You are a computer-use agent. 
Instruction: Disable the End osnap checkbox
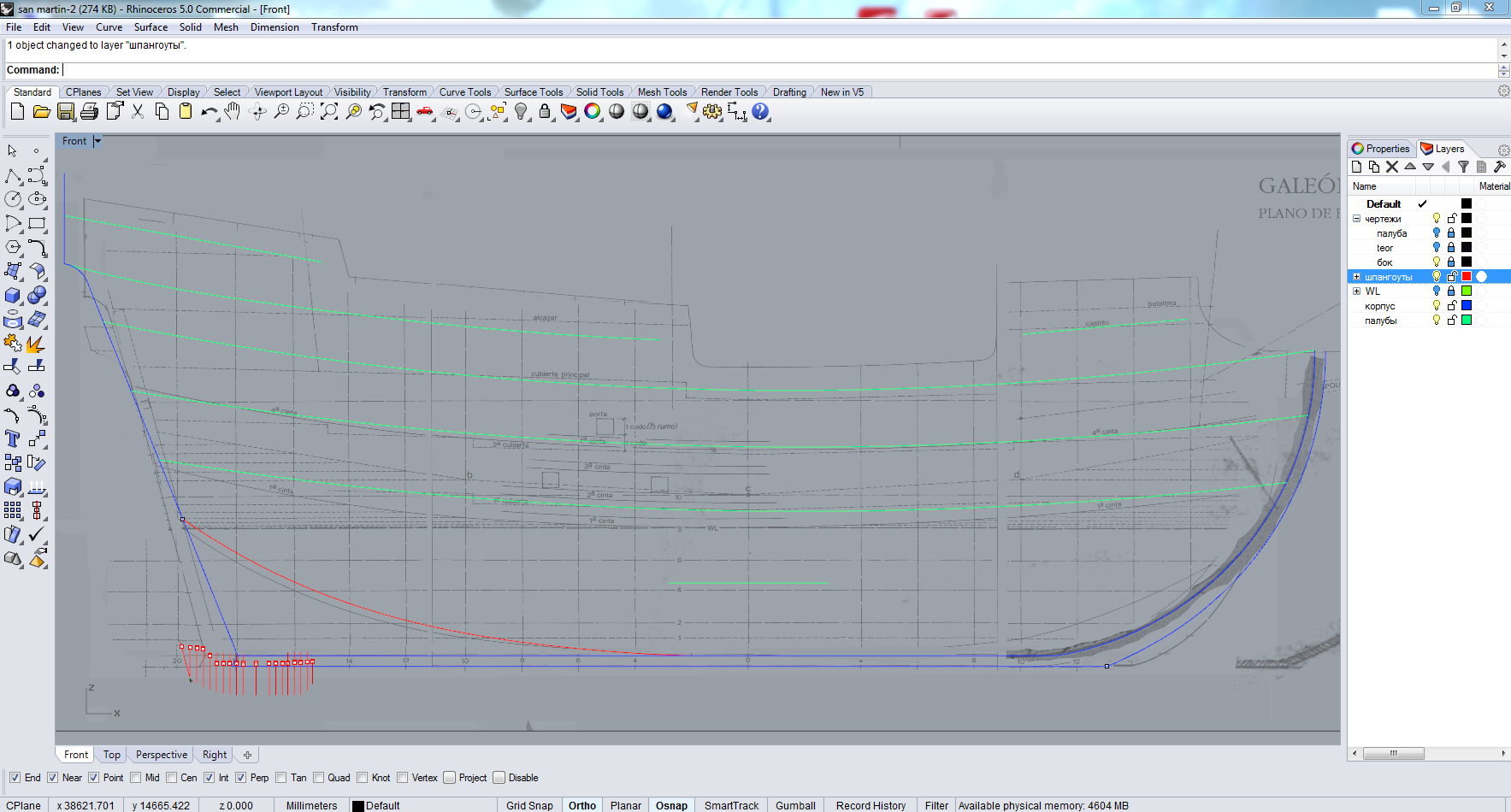[x=15, y=778]
